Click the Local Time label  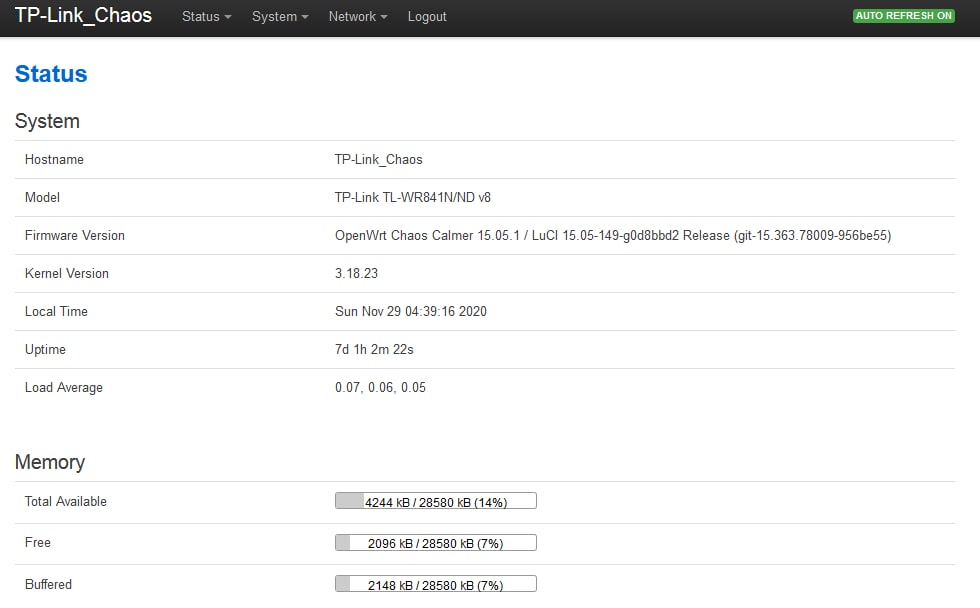tap(56, 311)
